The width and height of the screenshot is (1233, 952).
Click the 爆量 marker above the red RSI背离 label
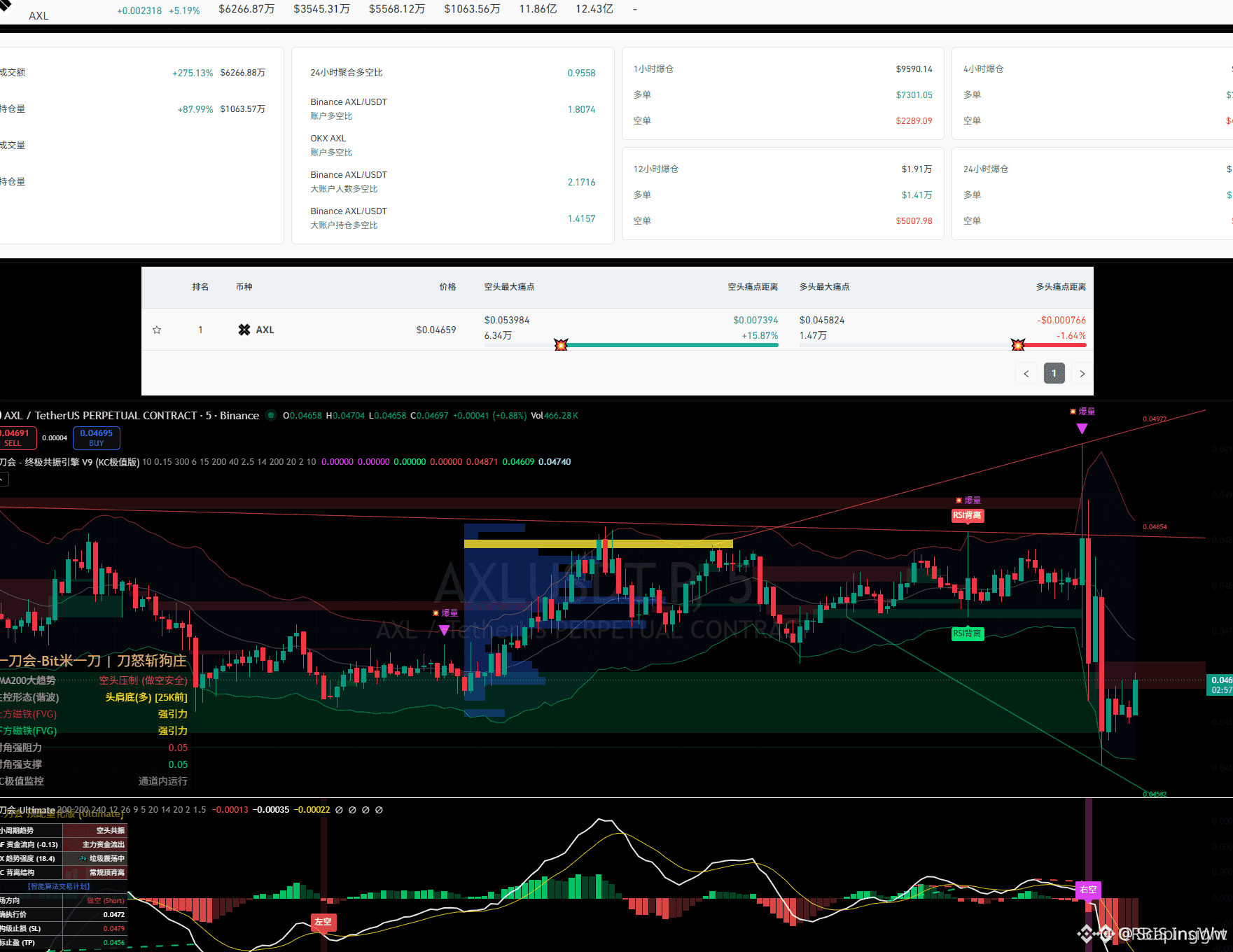[x=968, y=500]
